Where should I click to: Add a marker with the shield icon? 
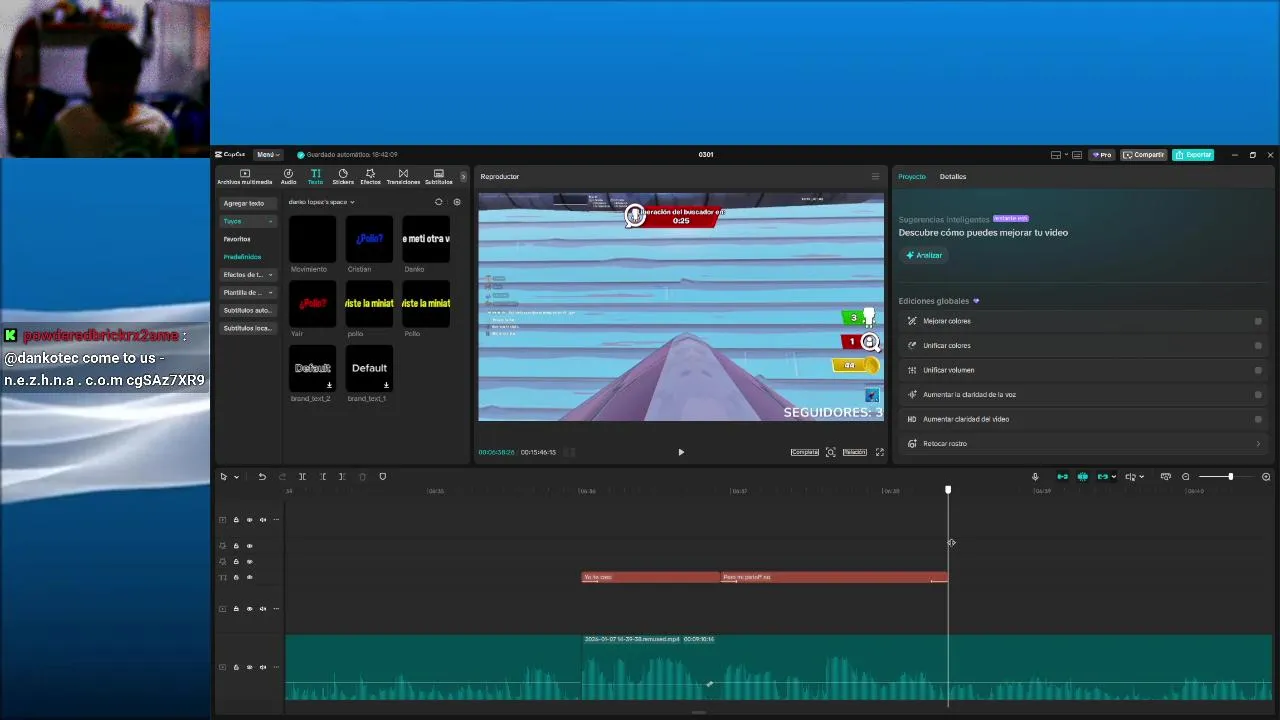382,477
